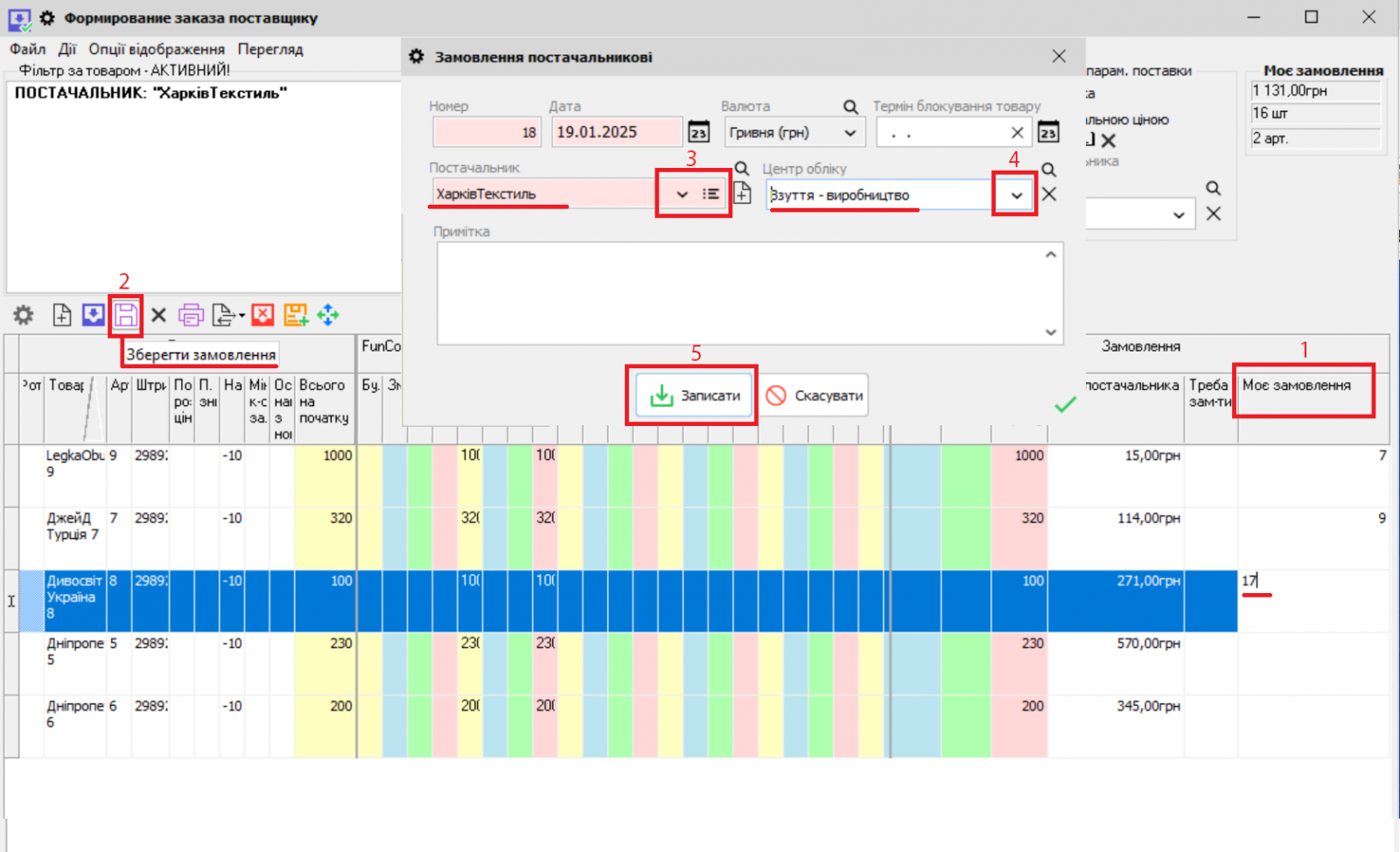Open the Файл menu

pyautogui.click(x=27, y=49)
